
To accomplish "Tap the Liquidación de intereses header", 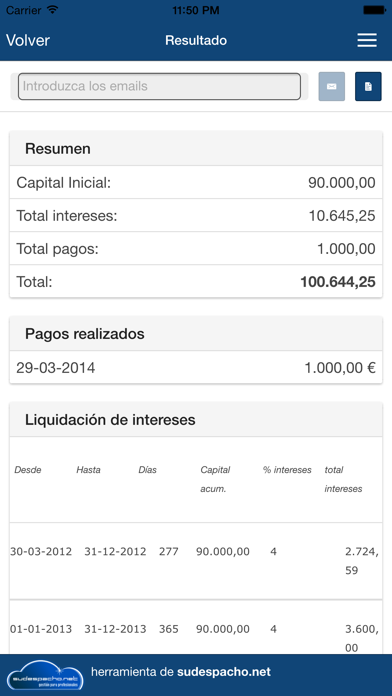I will 196,420.
